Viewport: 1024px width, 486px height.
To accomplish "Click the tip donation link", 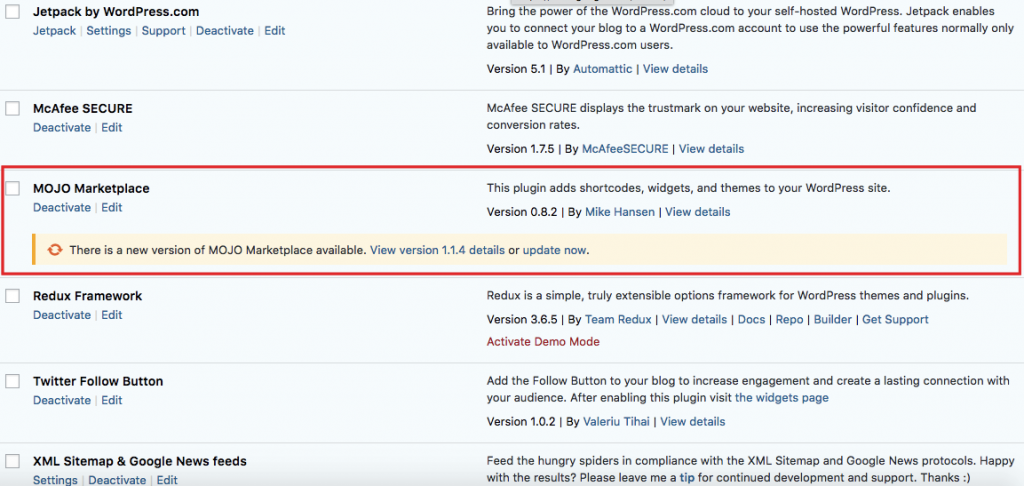I will 686,478.
